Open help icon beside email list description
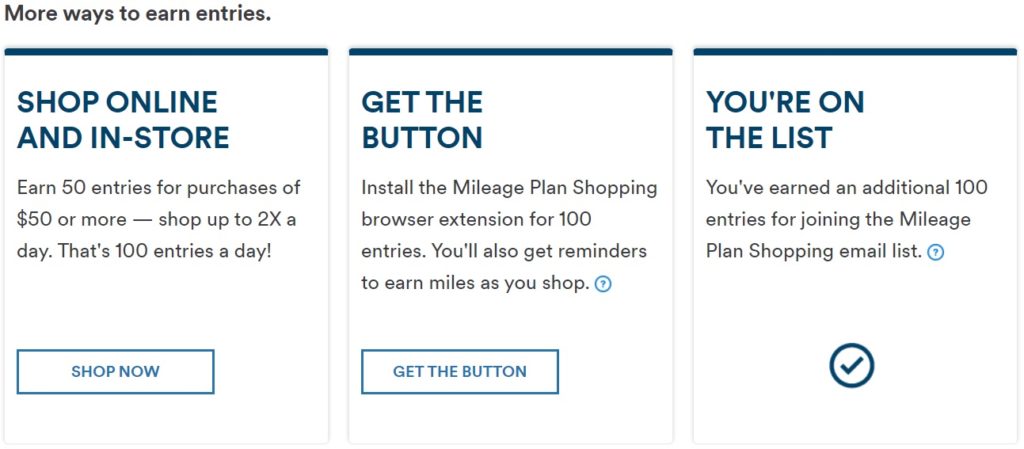Viewport: 1024px width, 449px height. (935, 252)
